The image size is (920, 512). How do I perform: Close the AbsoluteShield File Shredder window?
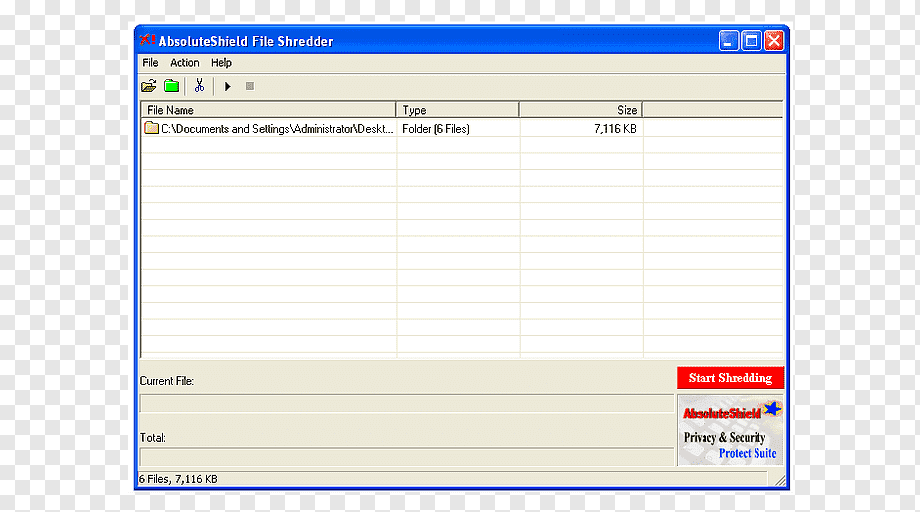point(774,41)
